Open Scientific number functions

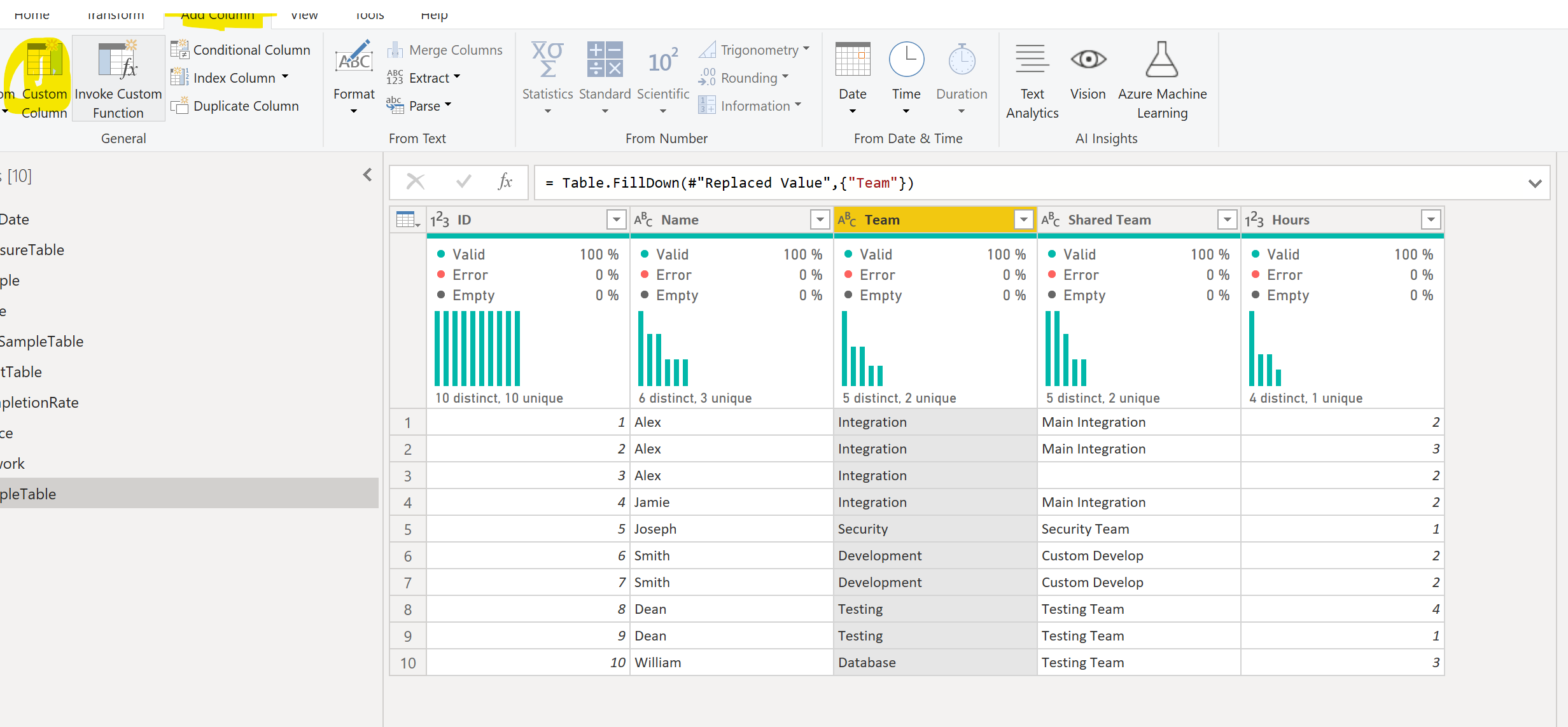pyautogui.click(x=663, y=79)
